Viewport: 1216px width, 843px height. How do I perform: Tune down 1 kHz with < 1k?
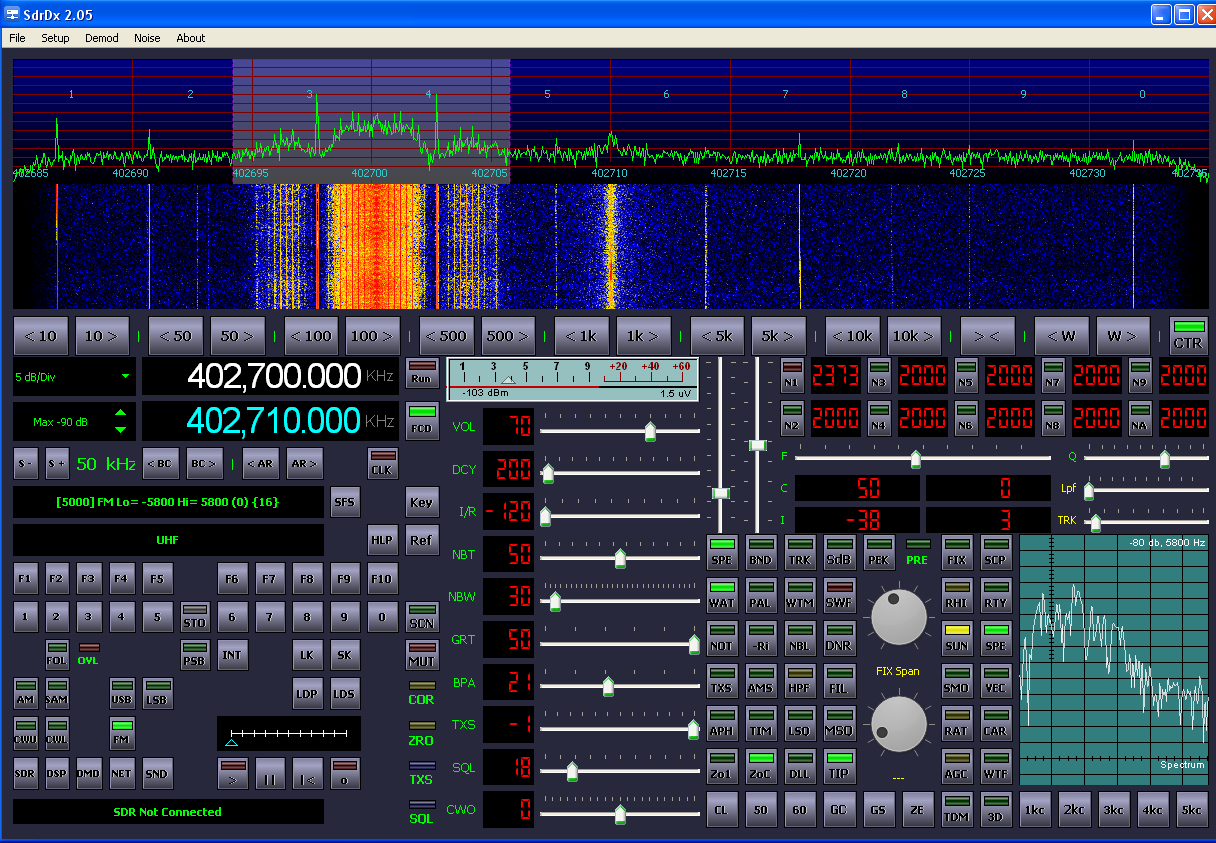pos(582,336)
